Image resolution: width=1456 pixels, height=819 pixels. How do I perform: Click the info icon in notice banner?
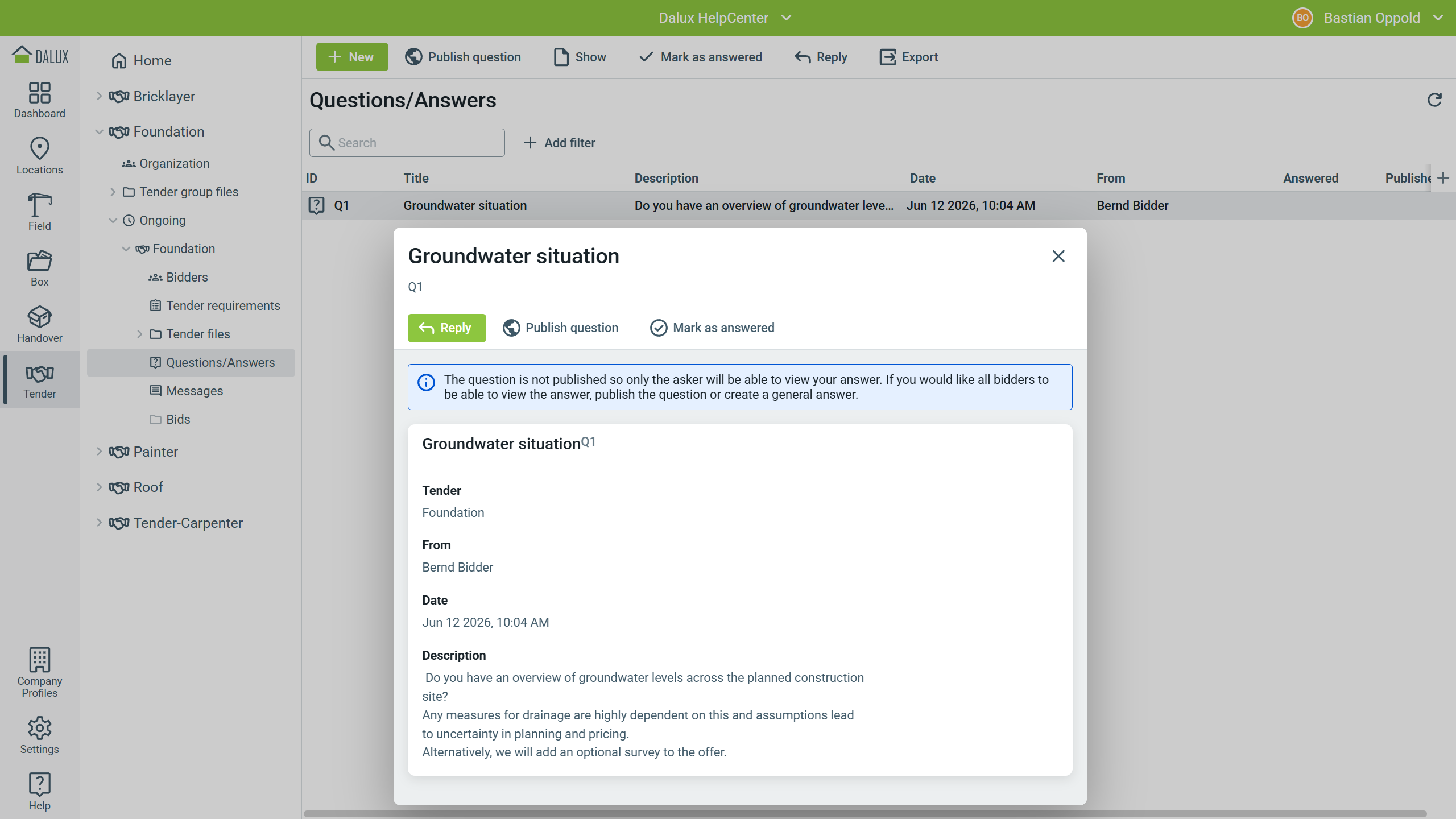pyautogui.click(x=426, y=382)
